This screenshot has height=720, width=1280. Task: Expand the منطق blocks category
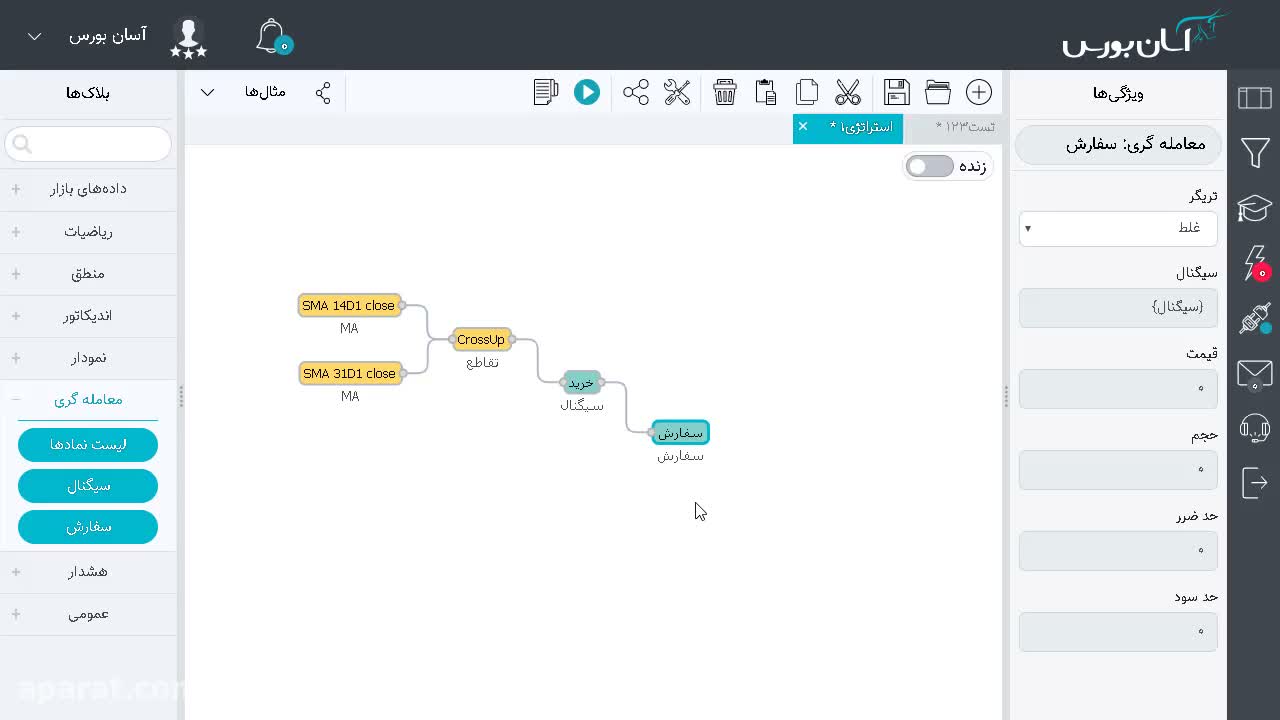pyautogui.click(x=88, y=273)
